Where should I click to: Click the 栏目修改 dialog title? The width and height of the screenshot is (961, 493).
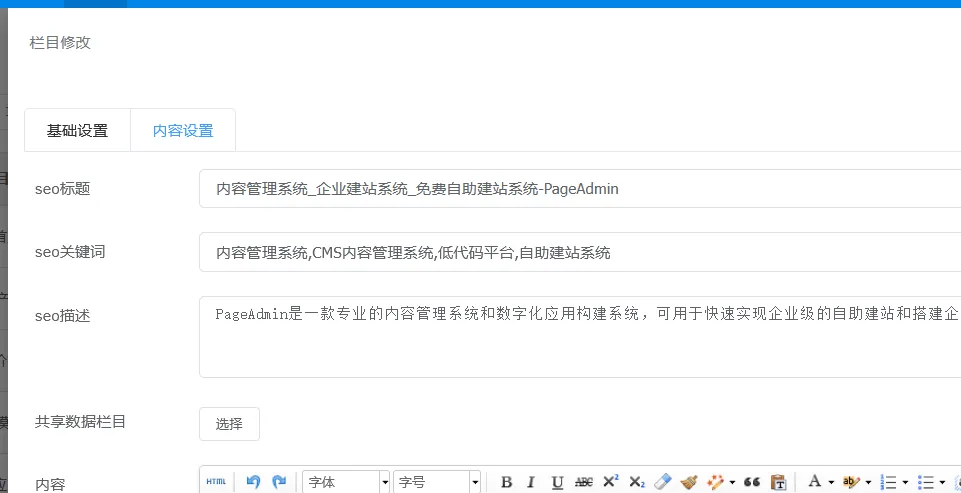[x=60, y=43]
